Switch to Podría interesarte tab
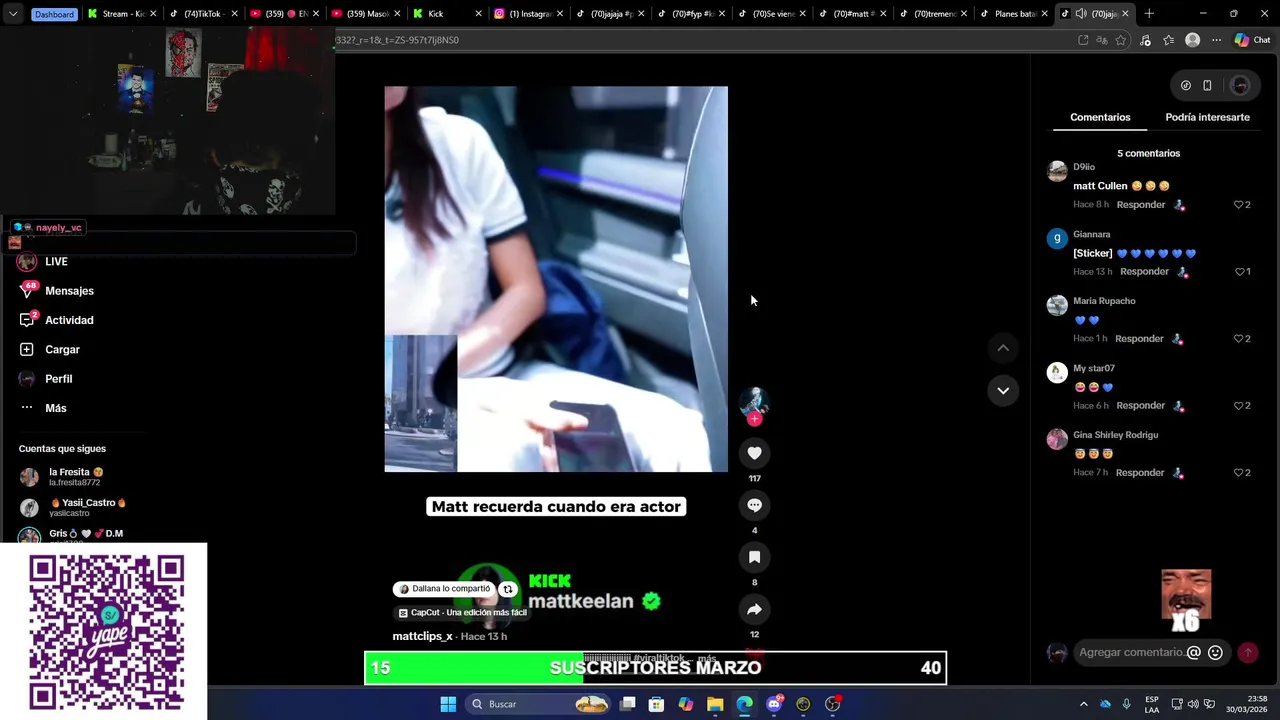The width and height of the screenshot is (1280, 720). 1207,117
